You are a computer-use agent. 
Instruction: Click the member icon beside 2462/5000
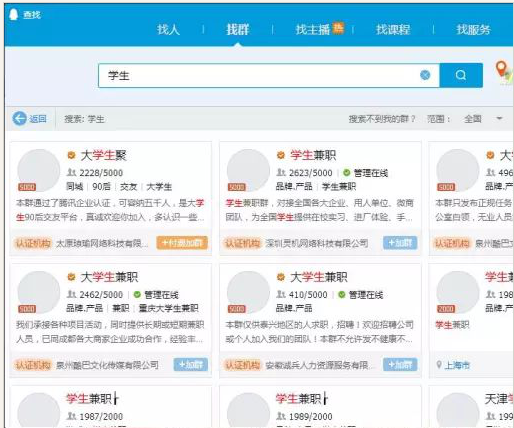coord(72,294)
